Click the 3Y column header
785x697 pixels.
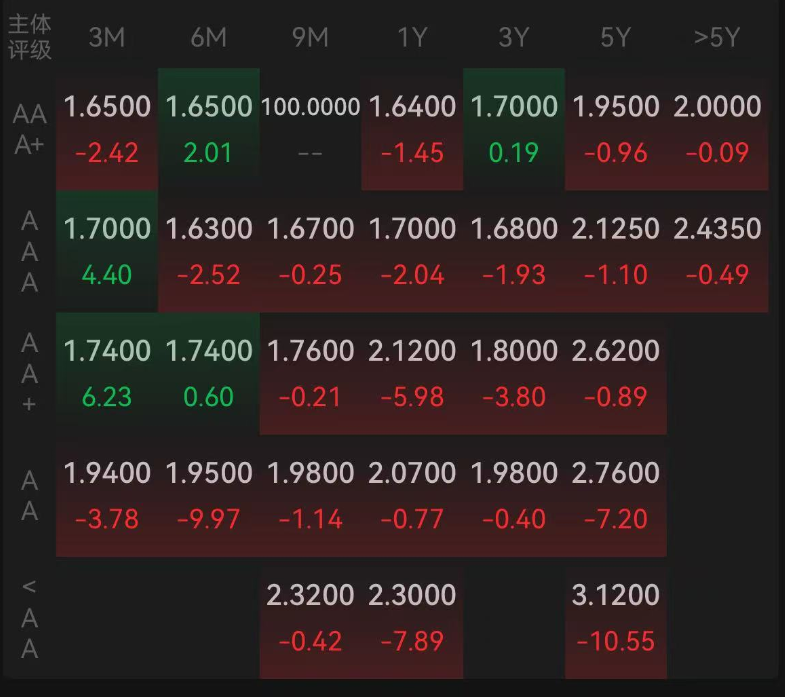(513, 38)
